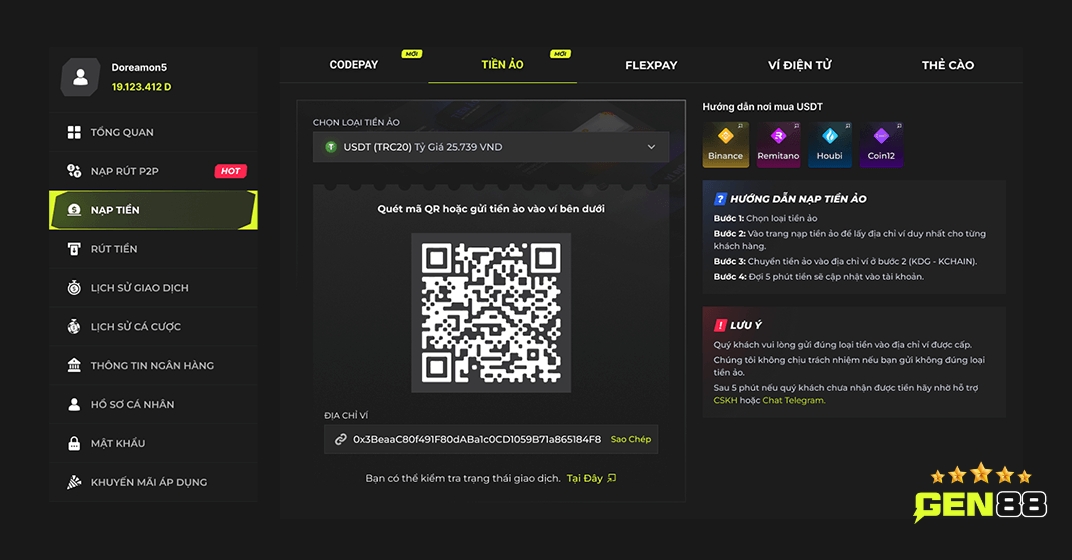
Task: Click the Lịch Sử Giao Dịch clock icon
Action: click(x=74, y=288)
